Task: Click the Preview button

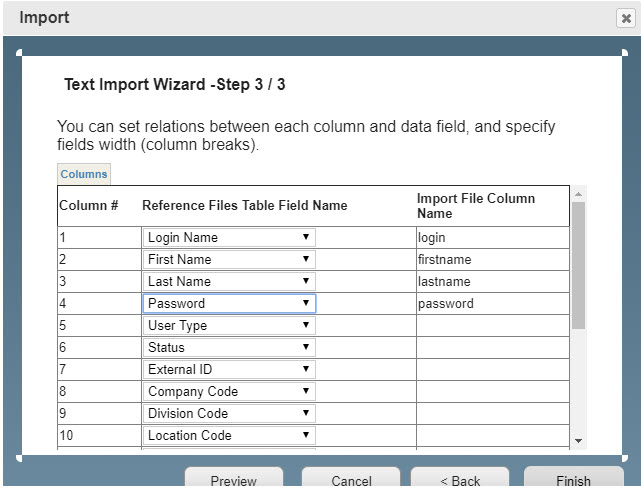Action: coord(234,477)
